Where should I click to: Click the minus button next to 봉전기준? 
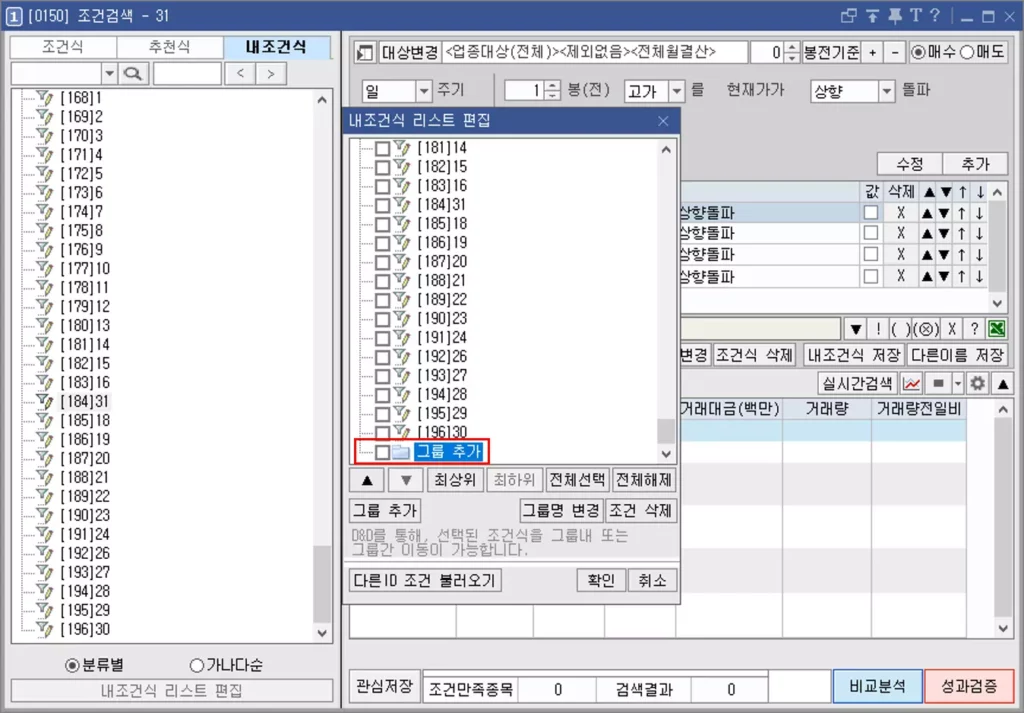pyautogui.click(x=895, y=53)
